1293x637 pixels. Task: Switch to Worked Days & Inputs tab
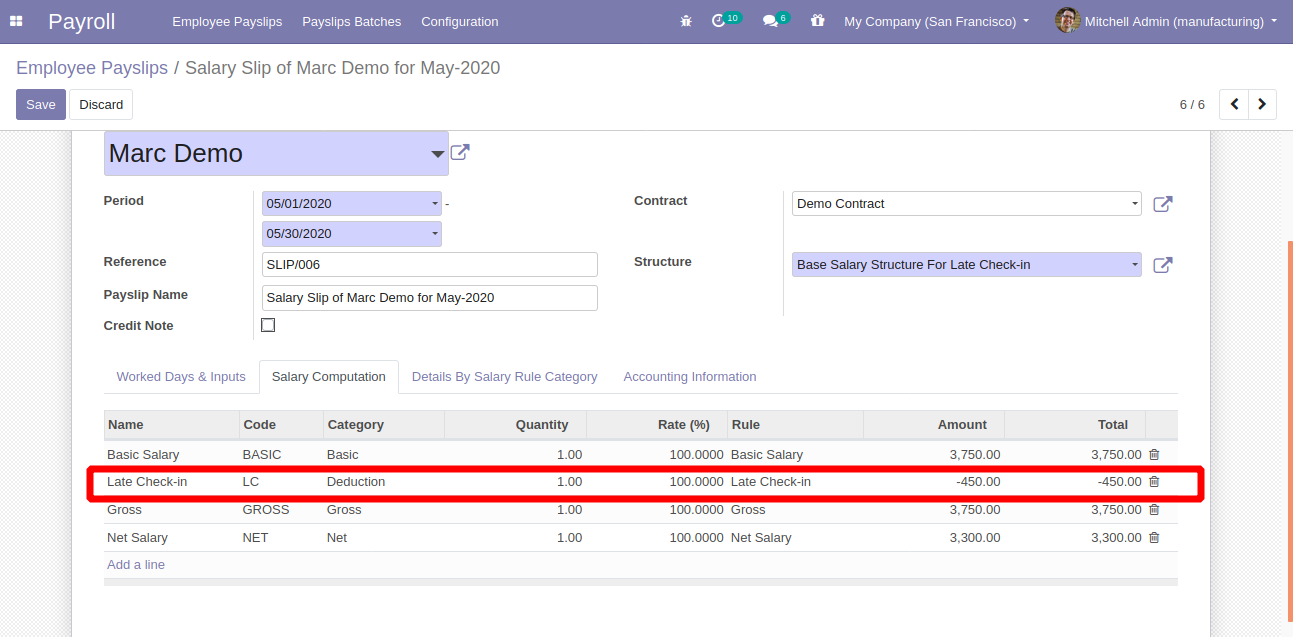(x=181, y=377)
